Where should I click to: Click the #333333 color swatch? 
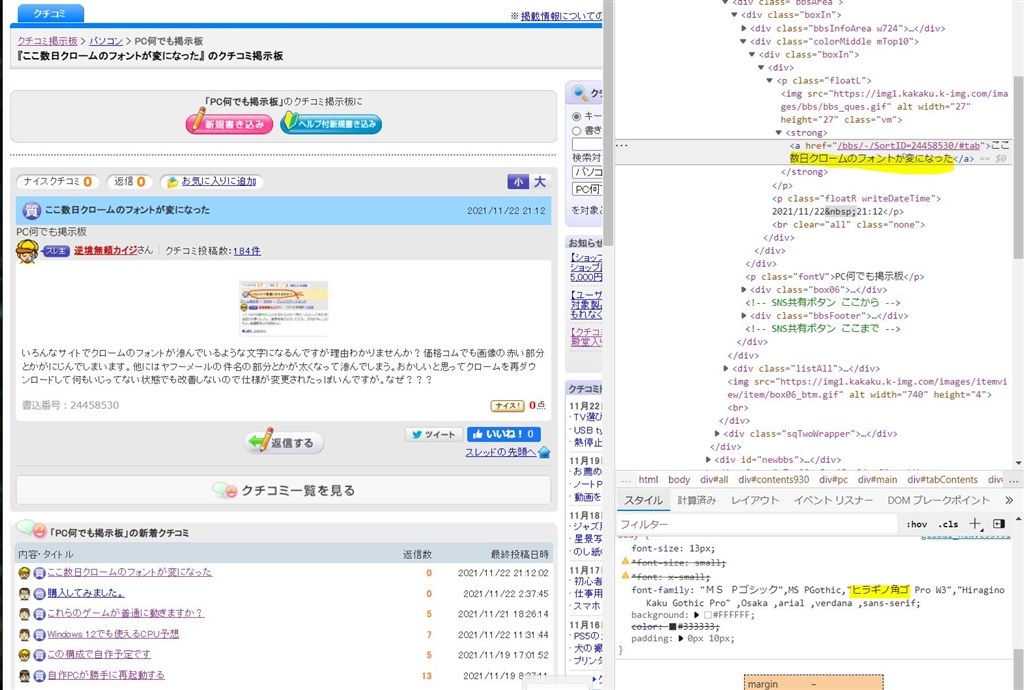(x=673, y=627)
